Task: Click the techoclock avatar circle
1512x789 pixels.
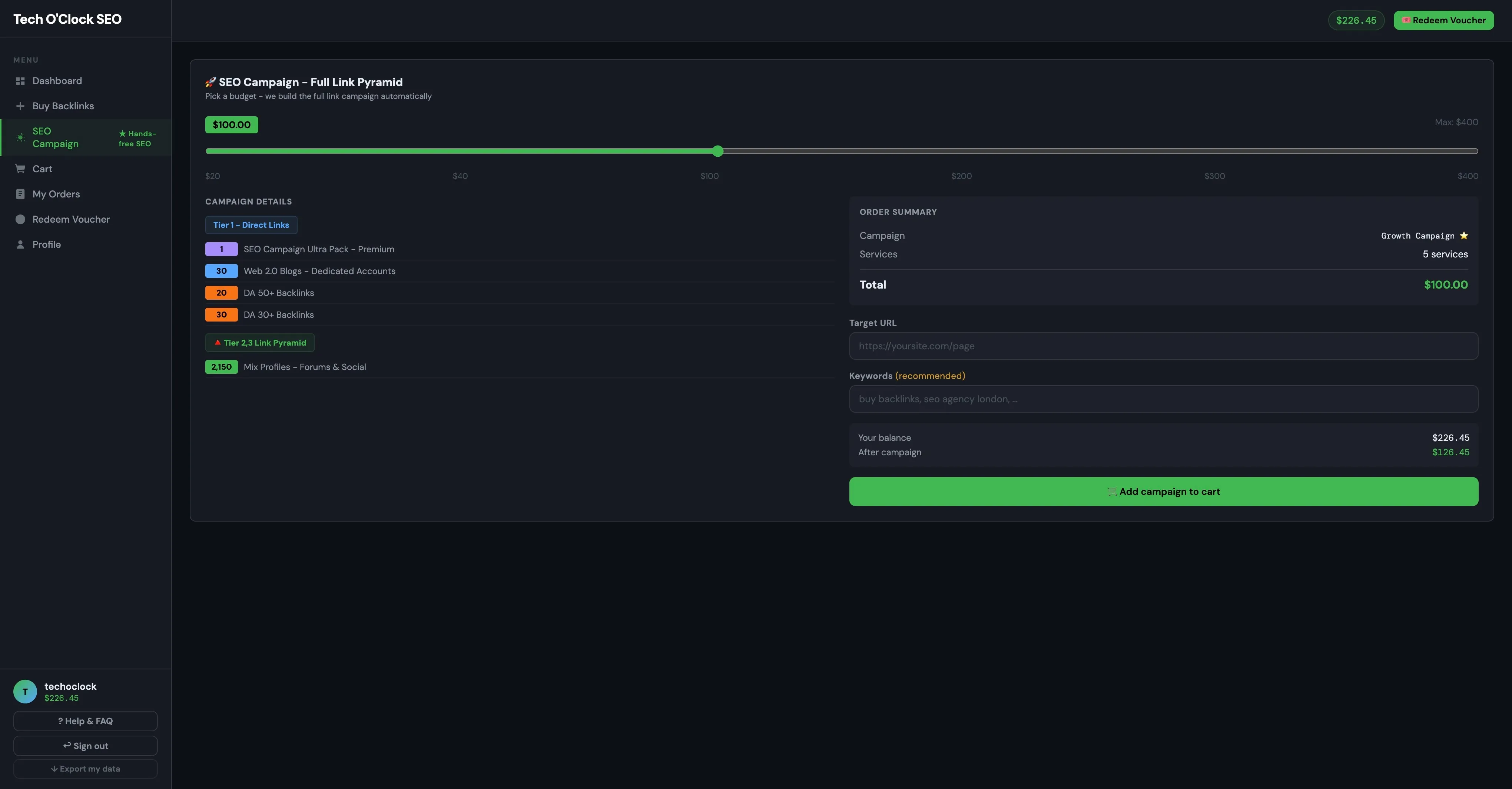Action: coord(25,692)
